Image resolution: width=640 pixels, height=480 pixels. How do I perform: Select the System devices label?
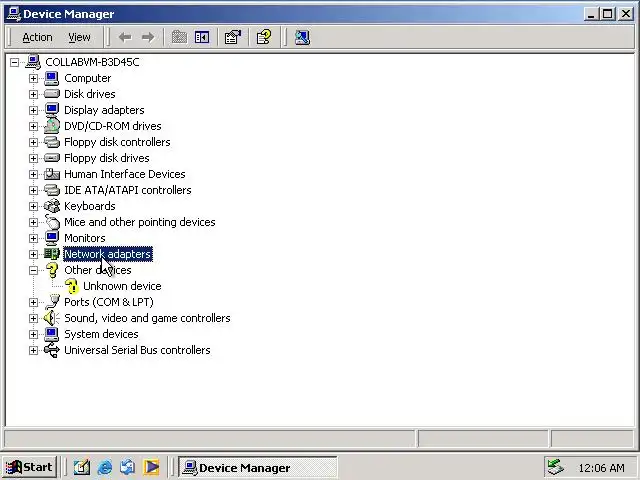[101, 334]
